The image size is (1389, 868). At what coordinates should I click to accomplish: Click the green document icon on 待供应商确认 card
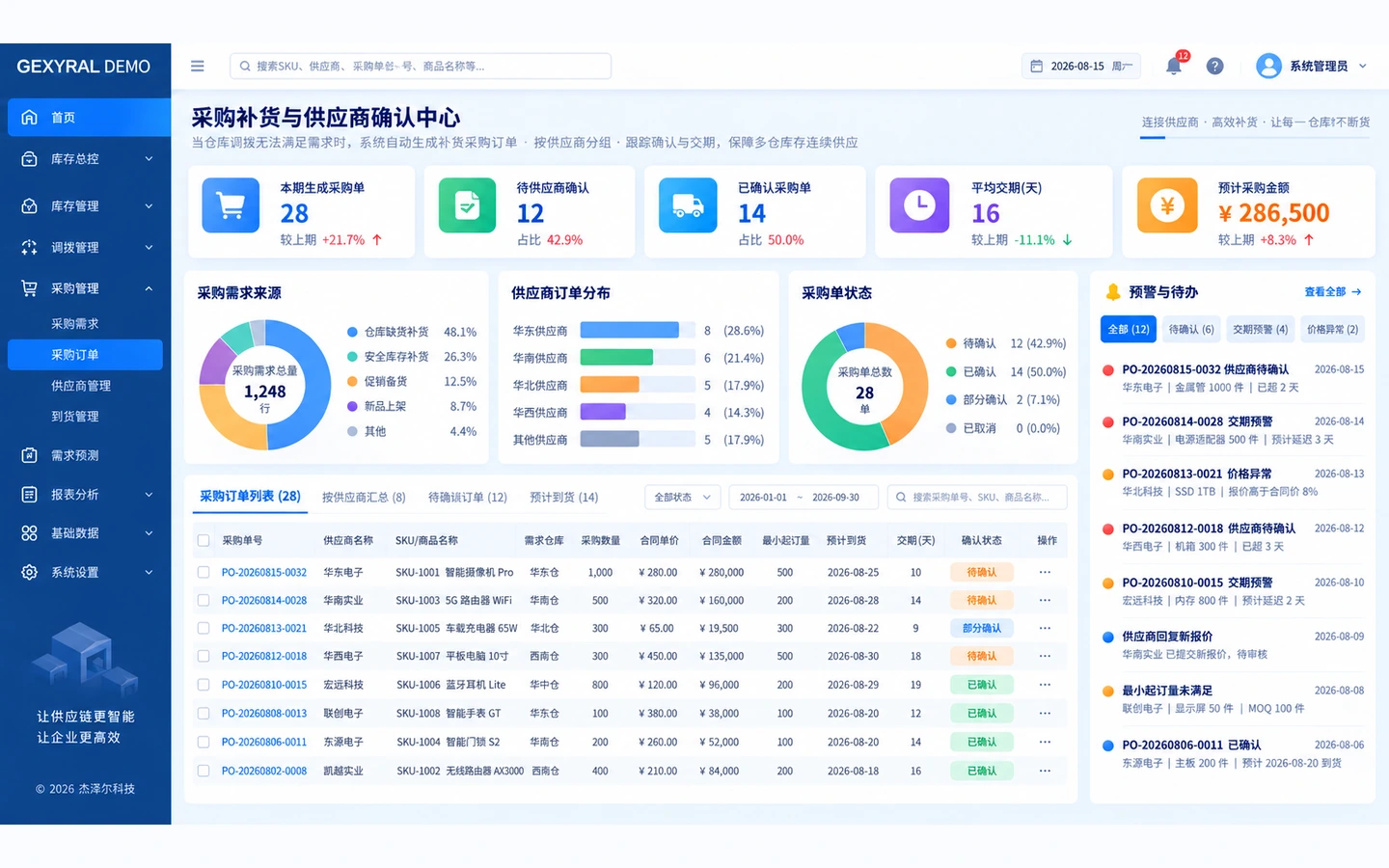(468, 205)
